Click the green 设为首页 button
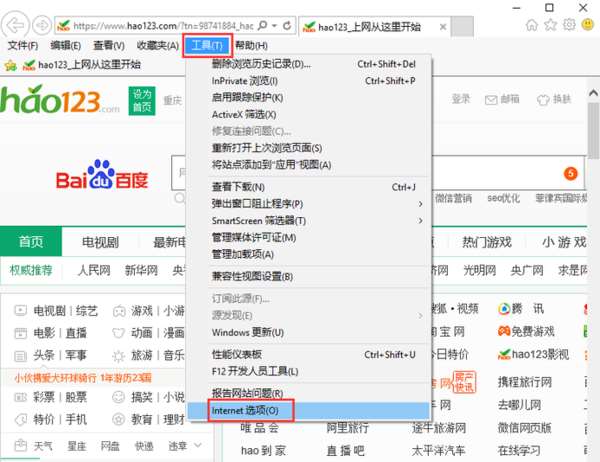Viewport: 600px width, 462px height. [x=142, y=101]
